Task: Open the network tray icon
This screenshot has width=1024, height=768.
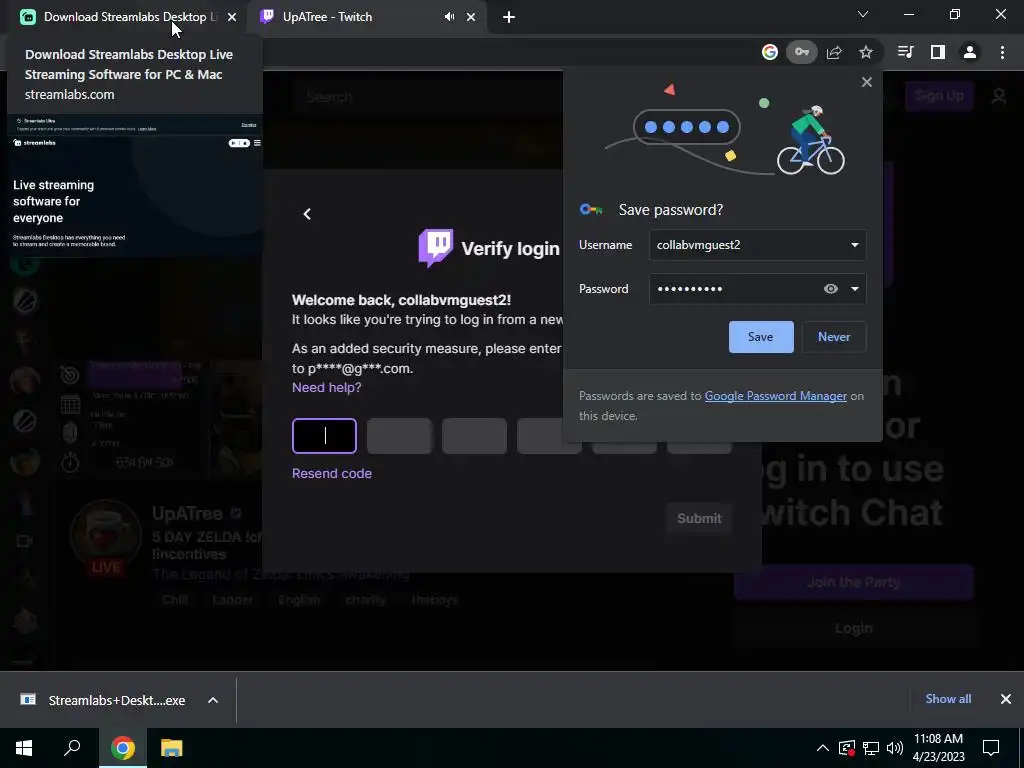Action: pyautogui.click(x=871, y=748)
